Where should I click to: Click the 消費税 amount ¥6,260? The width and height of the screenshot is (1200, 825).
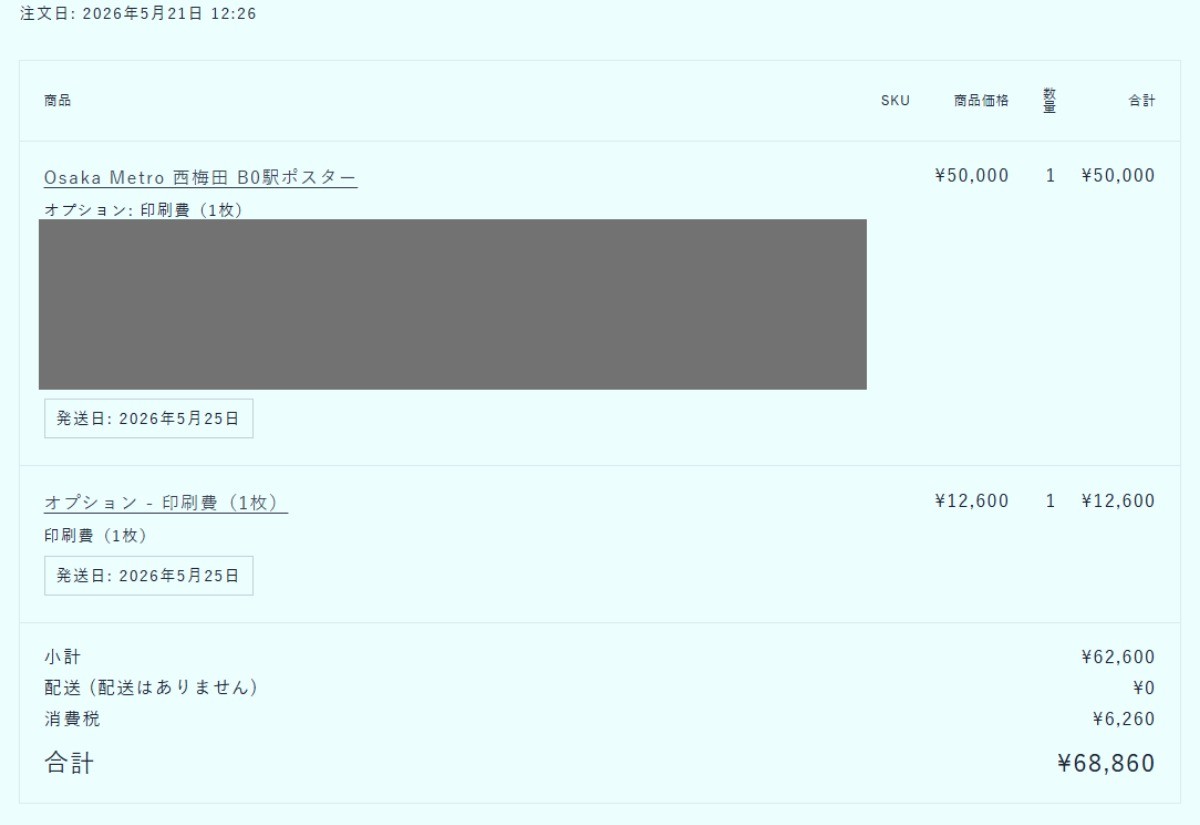(x=1124, y=719)
